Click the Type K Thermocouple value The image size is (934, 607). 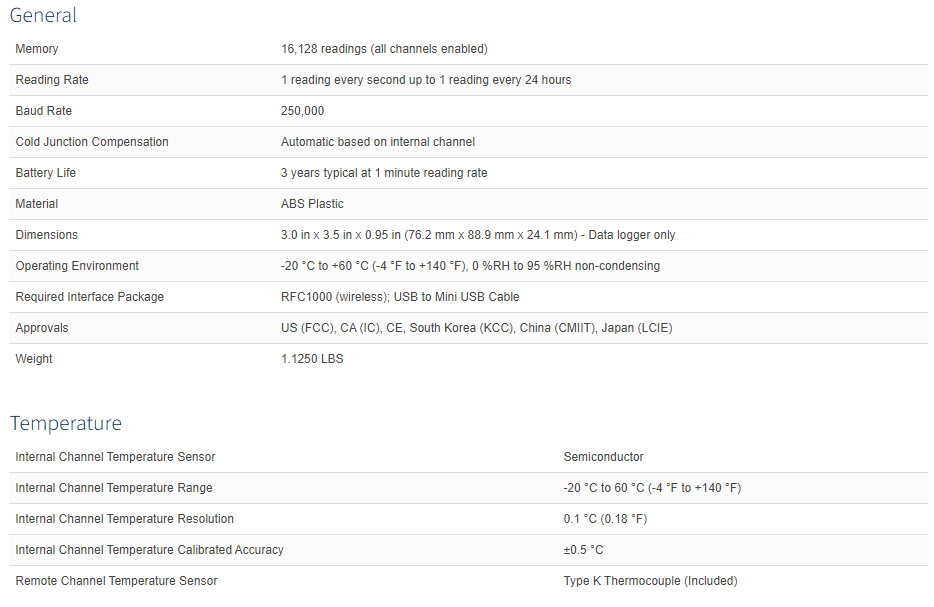(x=650, y=581)
